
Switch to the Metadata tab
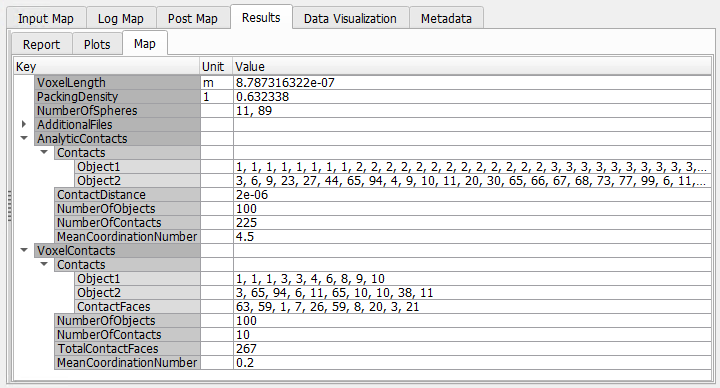pos(446,18)
